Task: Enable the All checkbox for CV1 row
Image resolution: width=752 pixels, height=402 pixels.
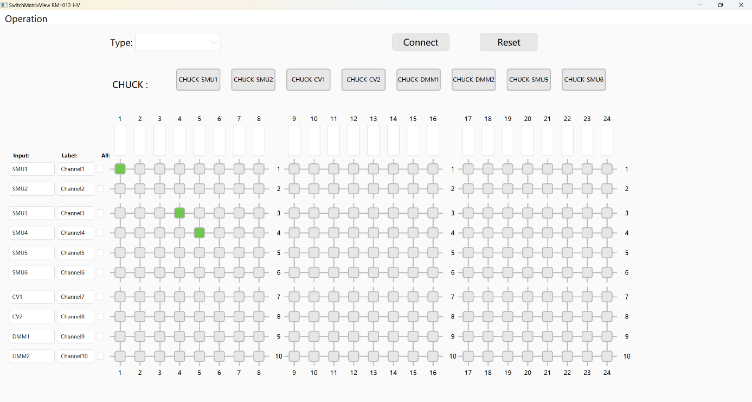Action: click(x=101, y=297)
